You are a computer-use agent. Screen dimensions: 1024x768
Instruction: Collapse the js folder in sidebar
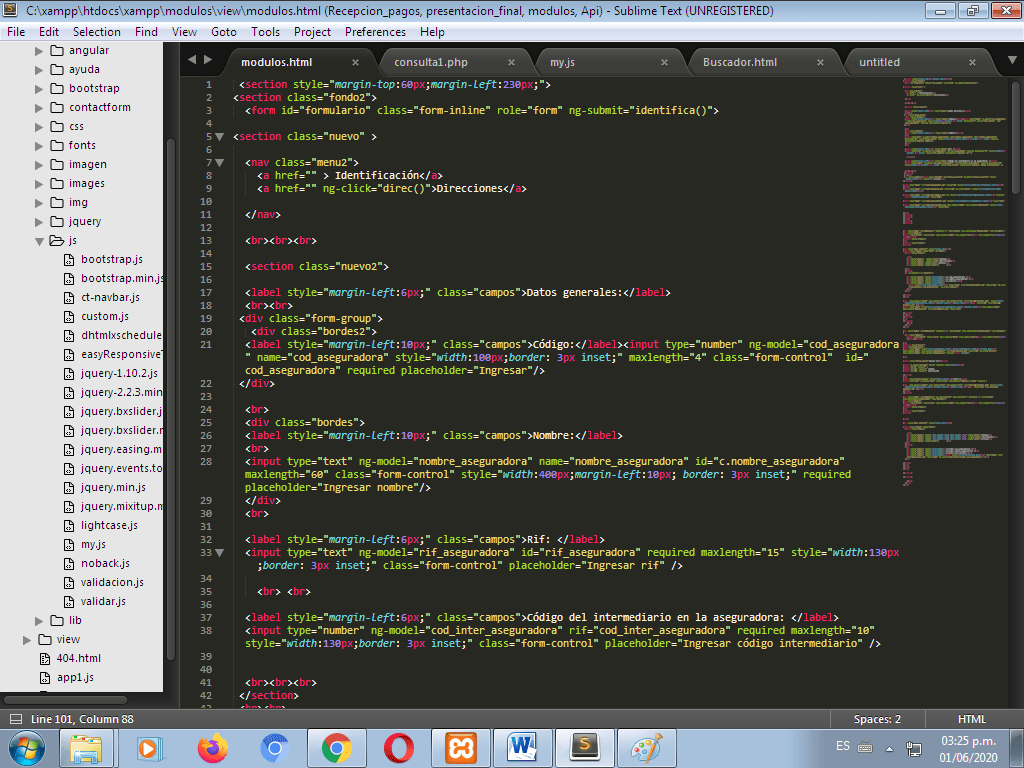[41, 241]
